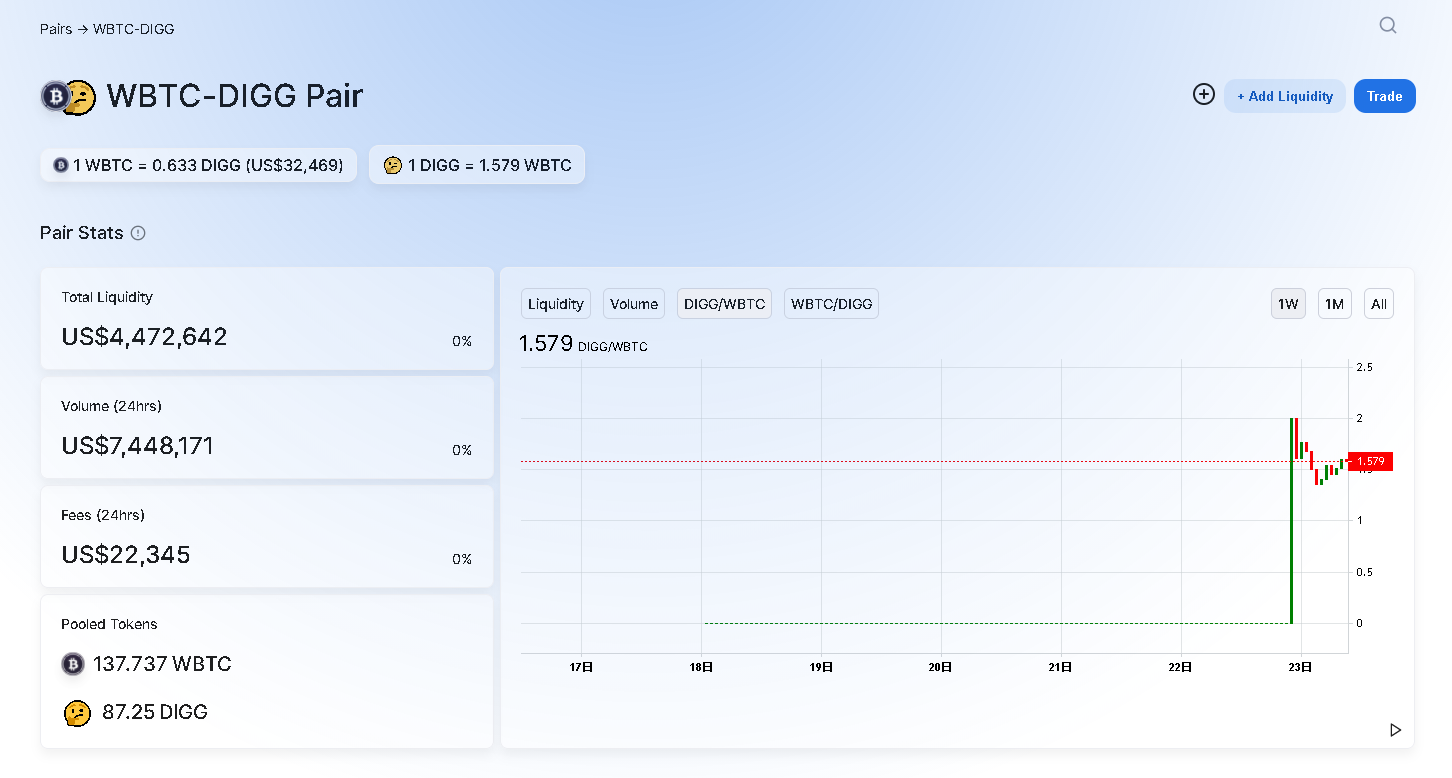Click the Pairs breadcrumb link
Viewport: 1452px width, 778px height.
pos(56,29)
